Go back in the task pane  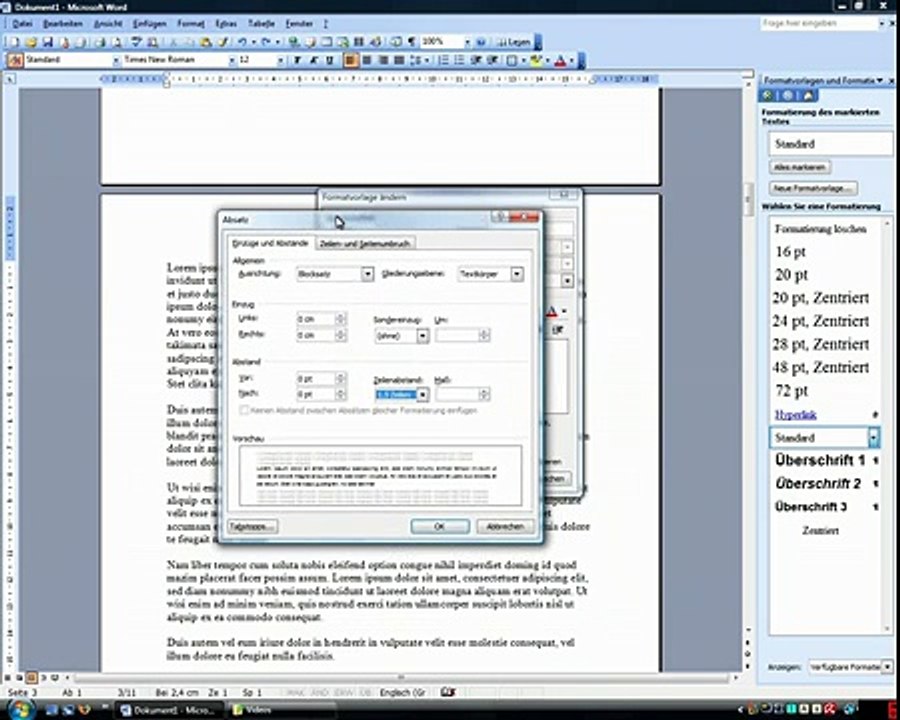[x=768, y=95]
